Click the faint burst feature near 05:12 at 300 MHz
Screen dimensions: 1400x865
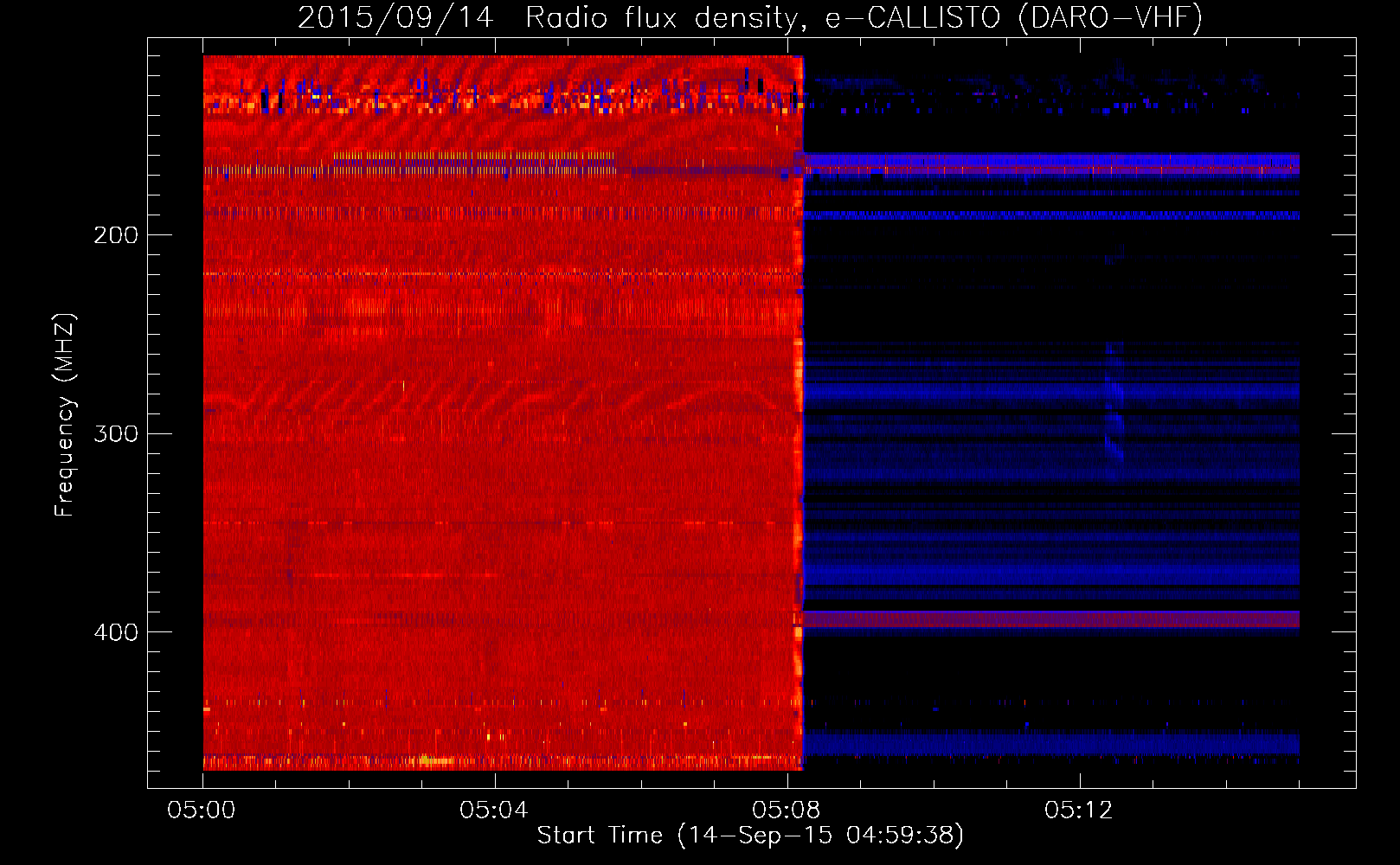[1114, 402]
